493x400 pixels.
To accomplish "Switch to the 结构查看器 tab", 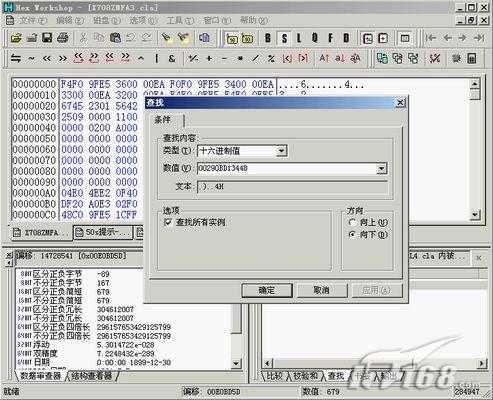I will [92, 376].
